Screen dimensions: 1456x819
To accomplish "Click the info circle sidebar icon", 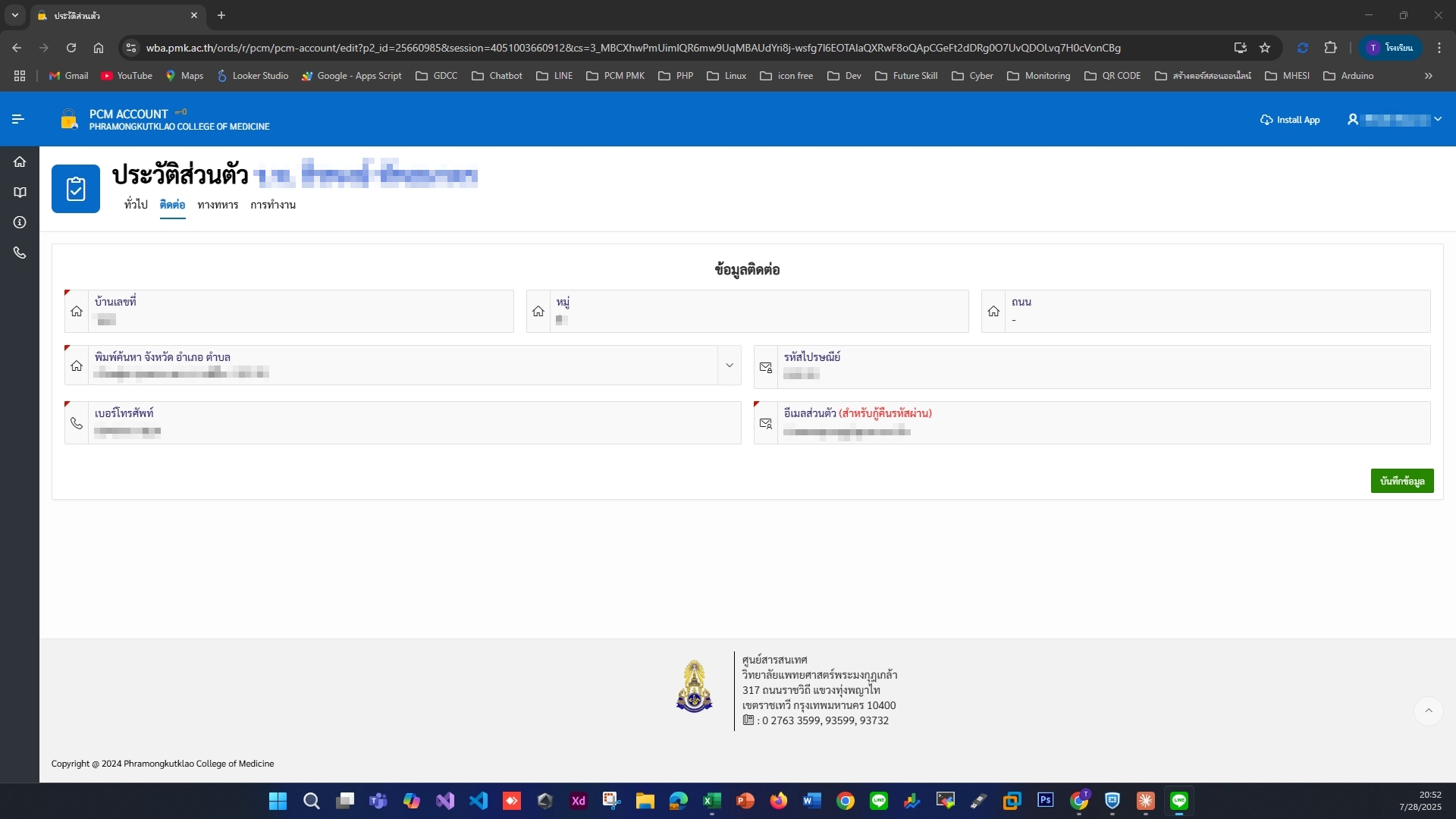I will [x=20, y=222].
